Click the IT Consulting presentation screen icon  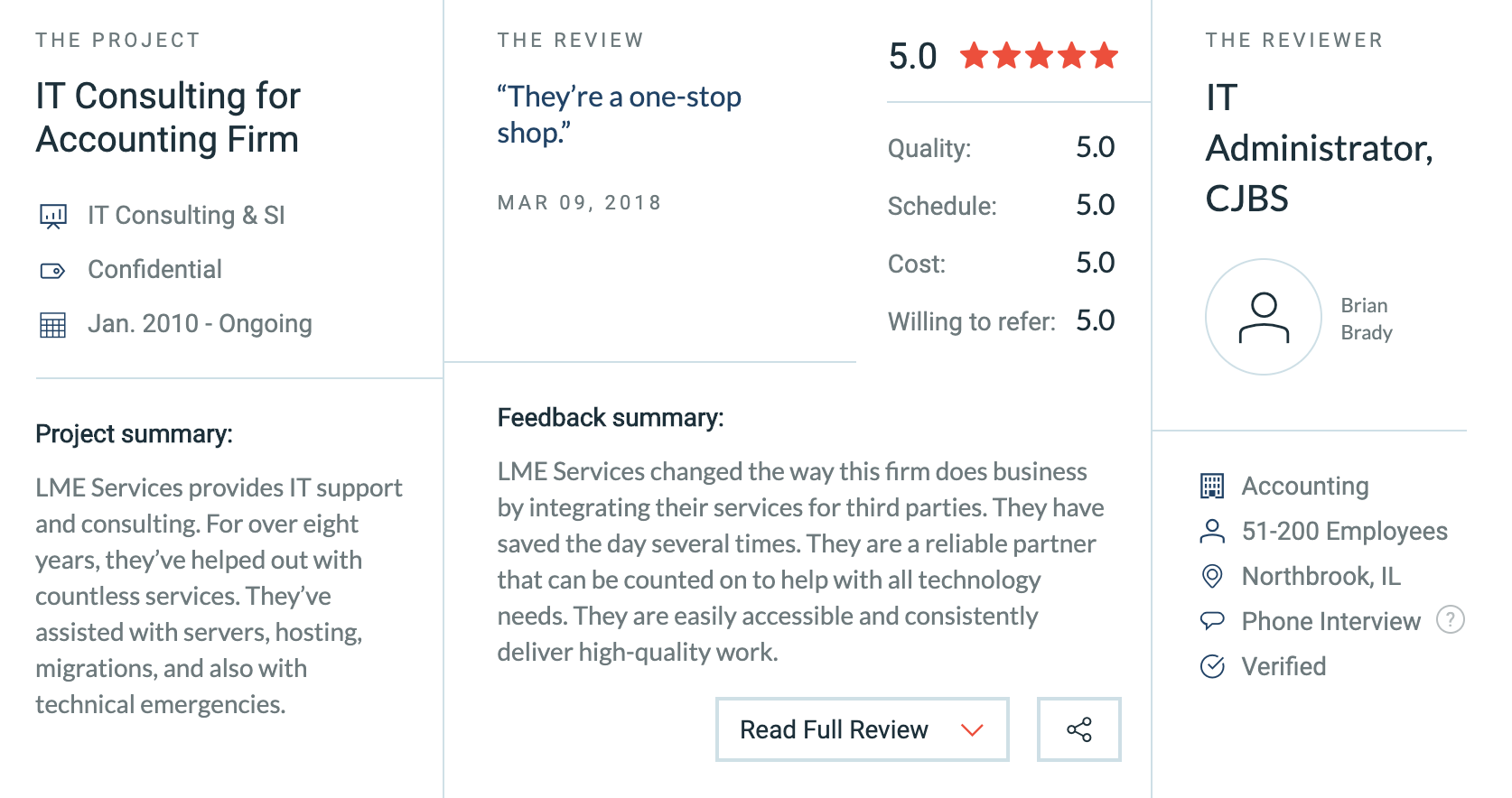point(53,217)
